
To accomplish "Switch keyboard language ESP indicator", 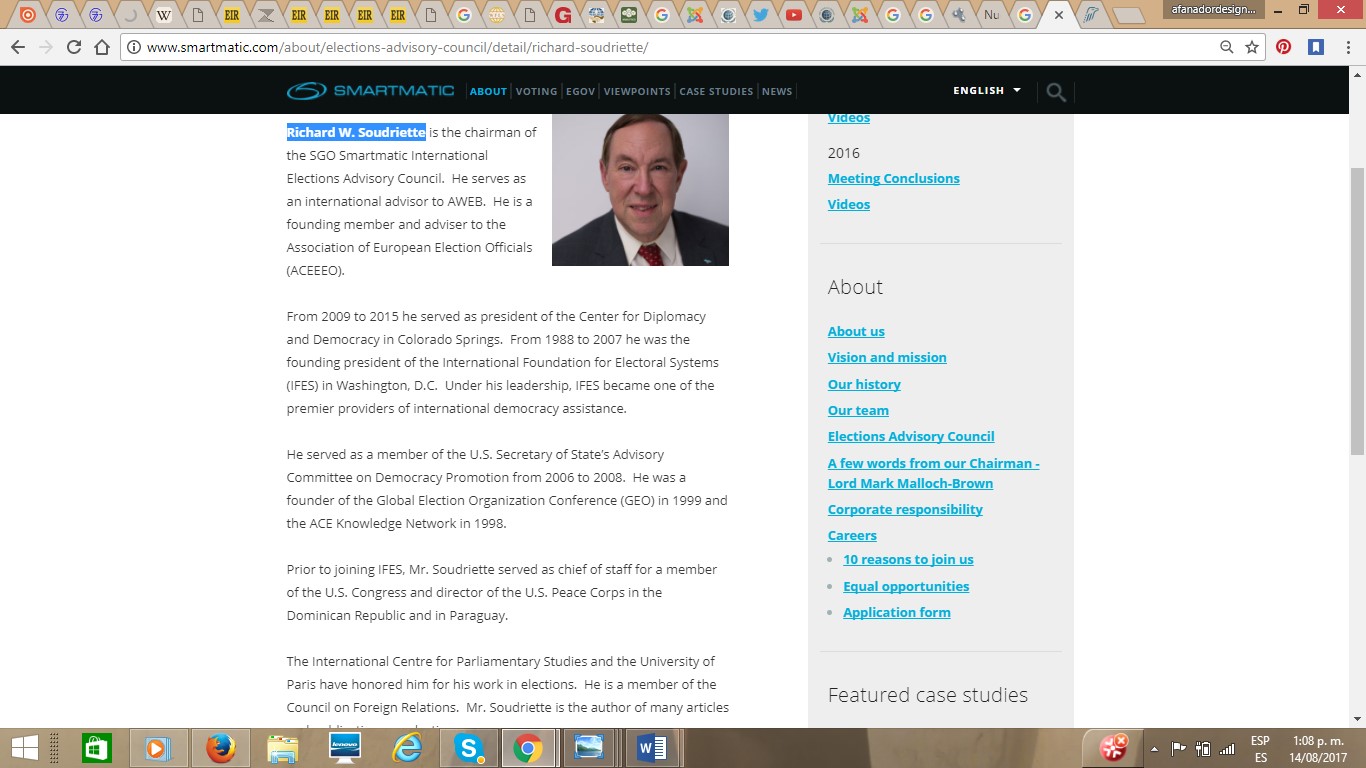I will tap(1260, 748).
